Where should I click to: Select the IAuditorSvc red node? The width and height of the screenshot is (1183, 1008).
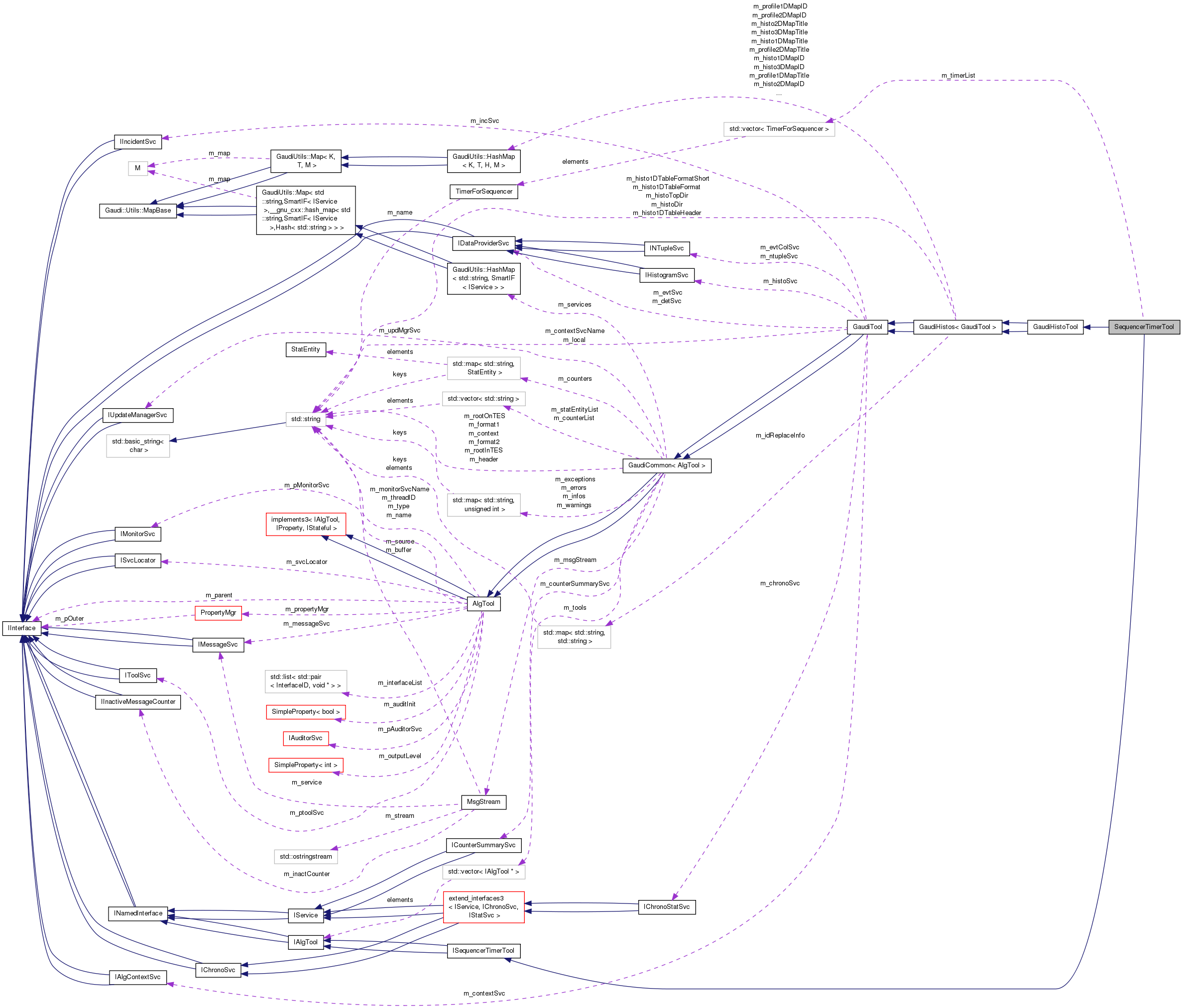(305, 738)
